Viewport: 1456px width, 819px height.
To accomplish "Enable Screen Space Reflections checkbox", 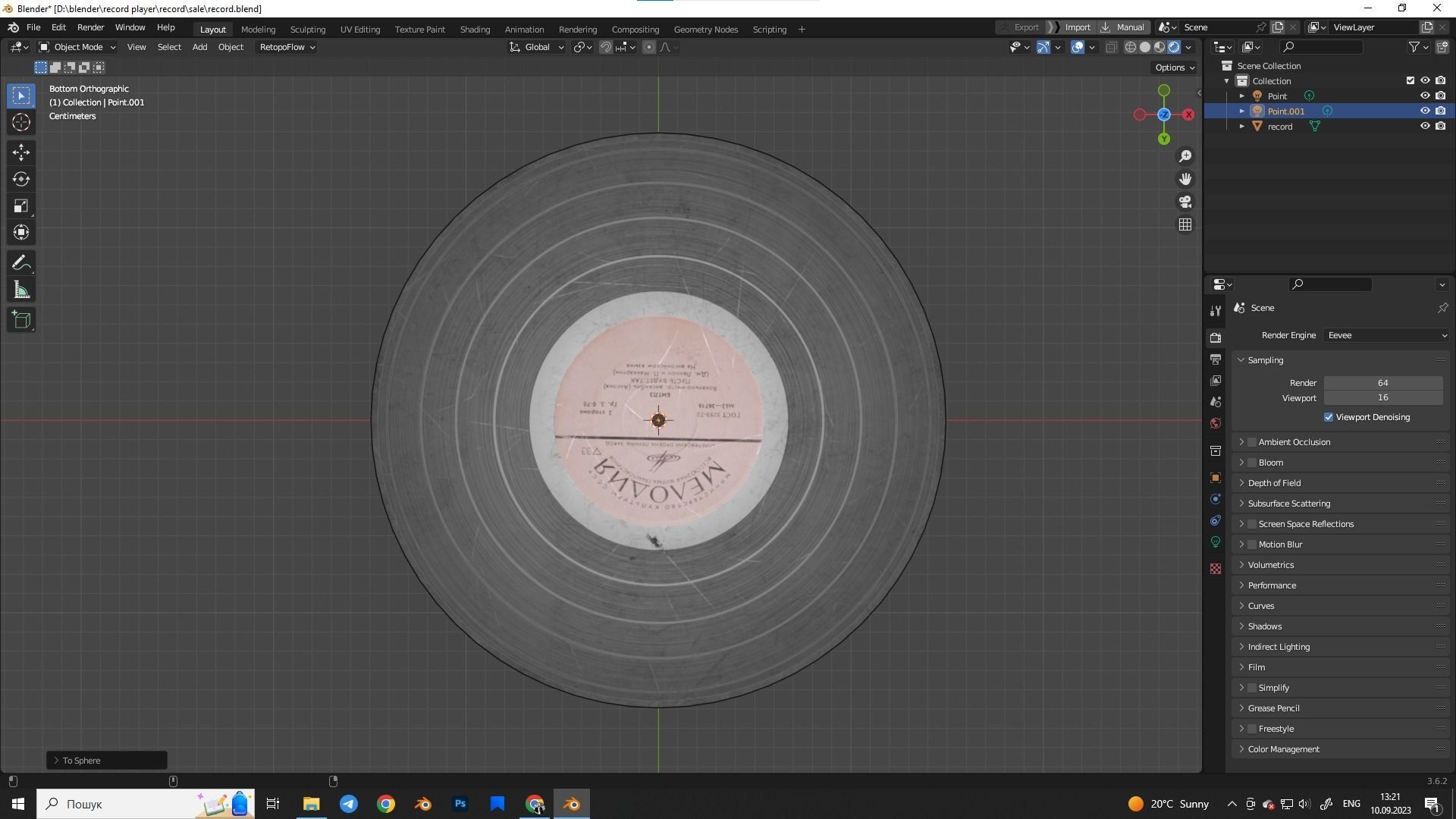I will click(1252, 524).
